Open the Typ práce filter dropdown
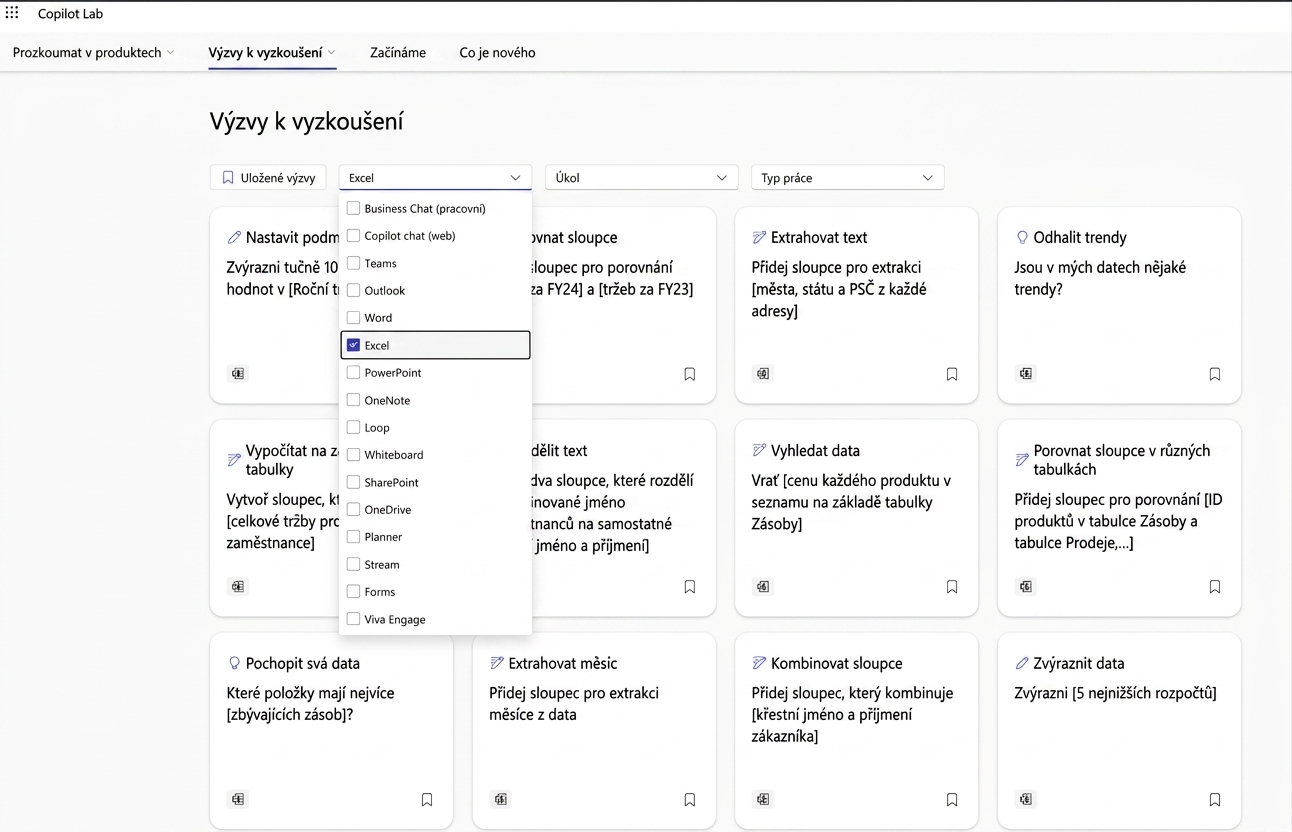Viewport: 1292px width, 832px height. coord(847,177)
